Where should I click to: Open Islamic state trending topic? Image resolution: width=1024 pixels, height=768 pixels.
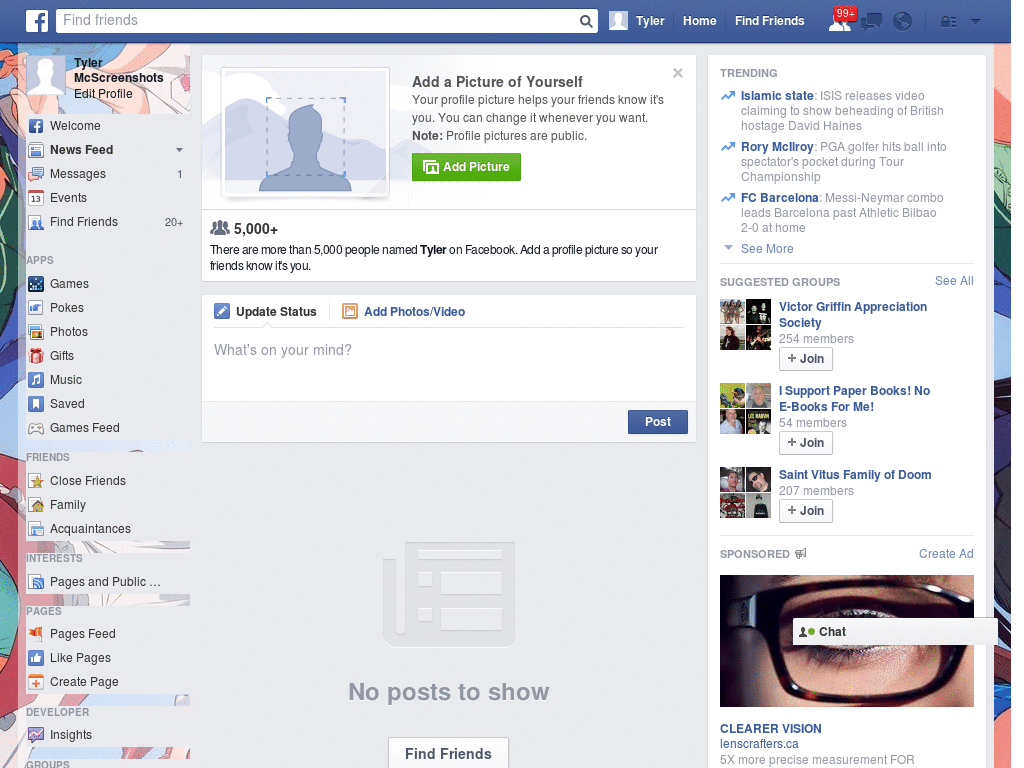[776, 95]
